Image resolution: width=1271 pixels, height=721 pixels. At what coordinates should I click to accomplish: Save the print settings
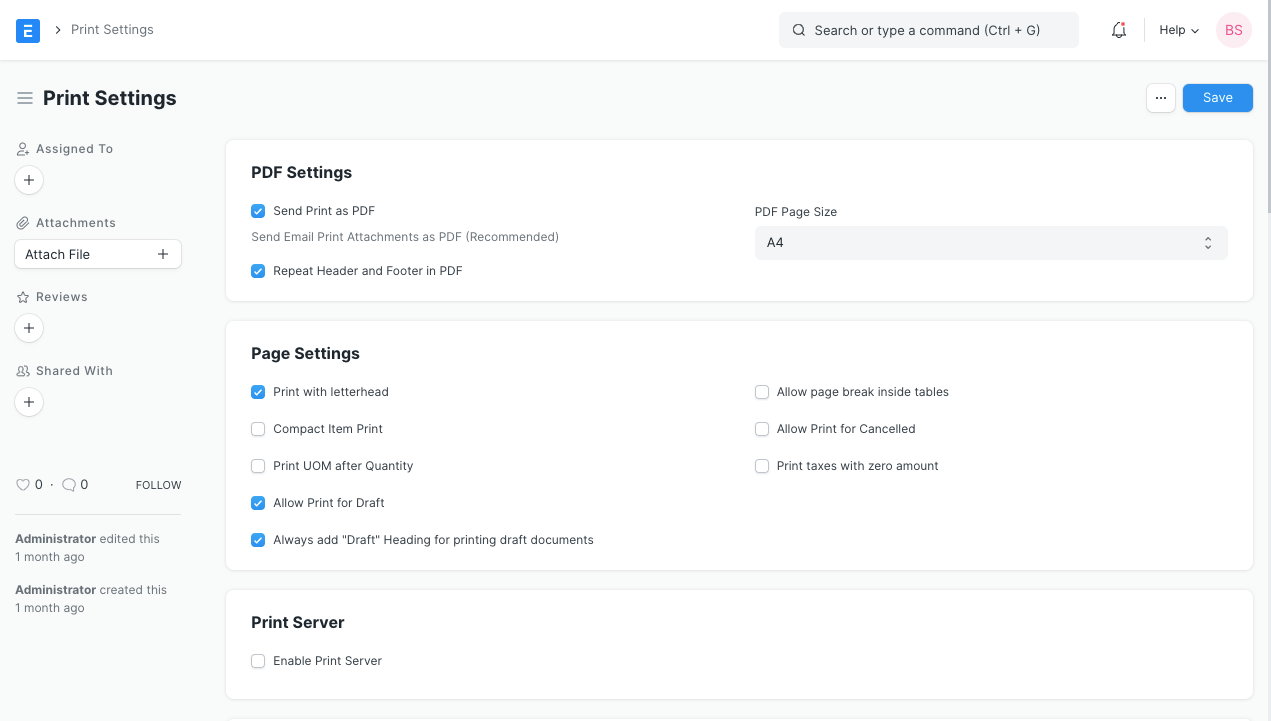[x=1217, y=97]
